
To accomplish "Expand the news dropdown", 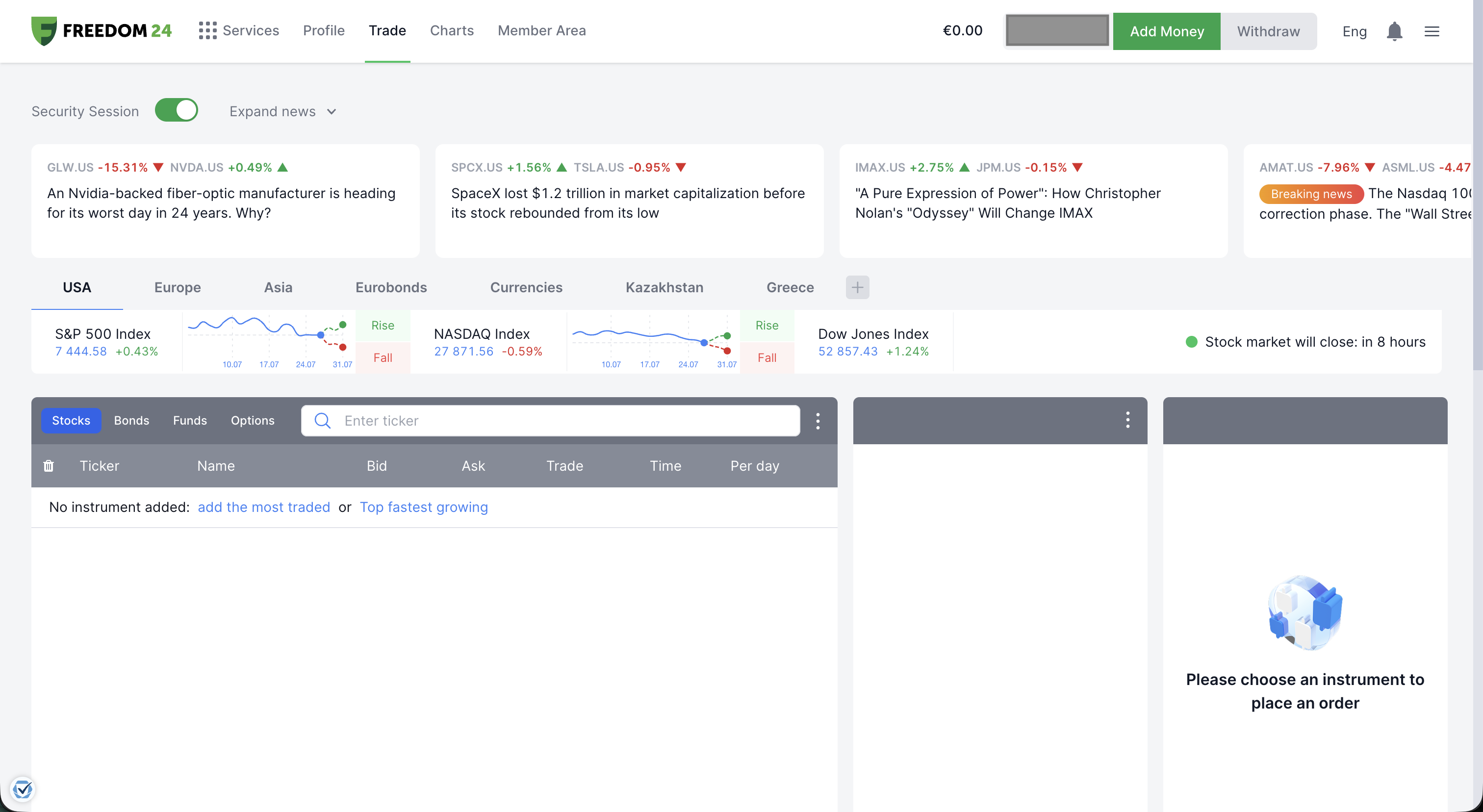I will click(x=282, y=111).
